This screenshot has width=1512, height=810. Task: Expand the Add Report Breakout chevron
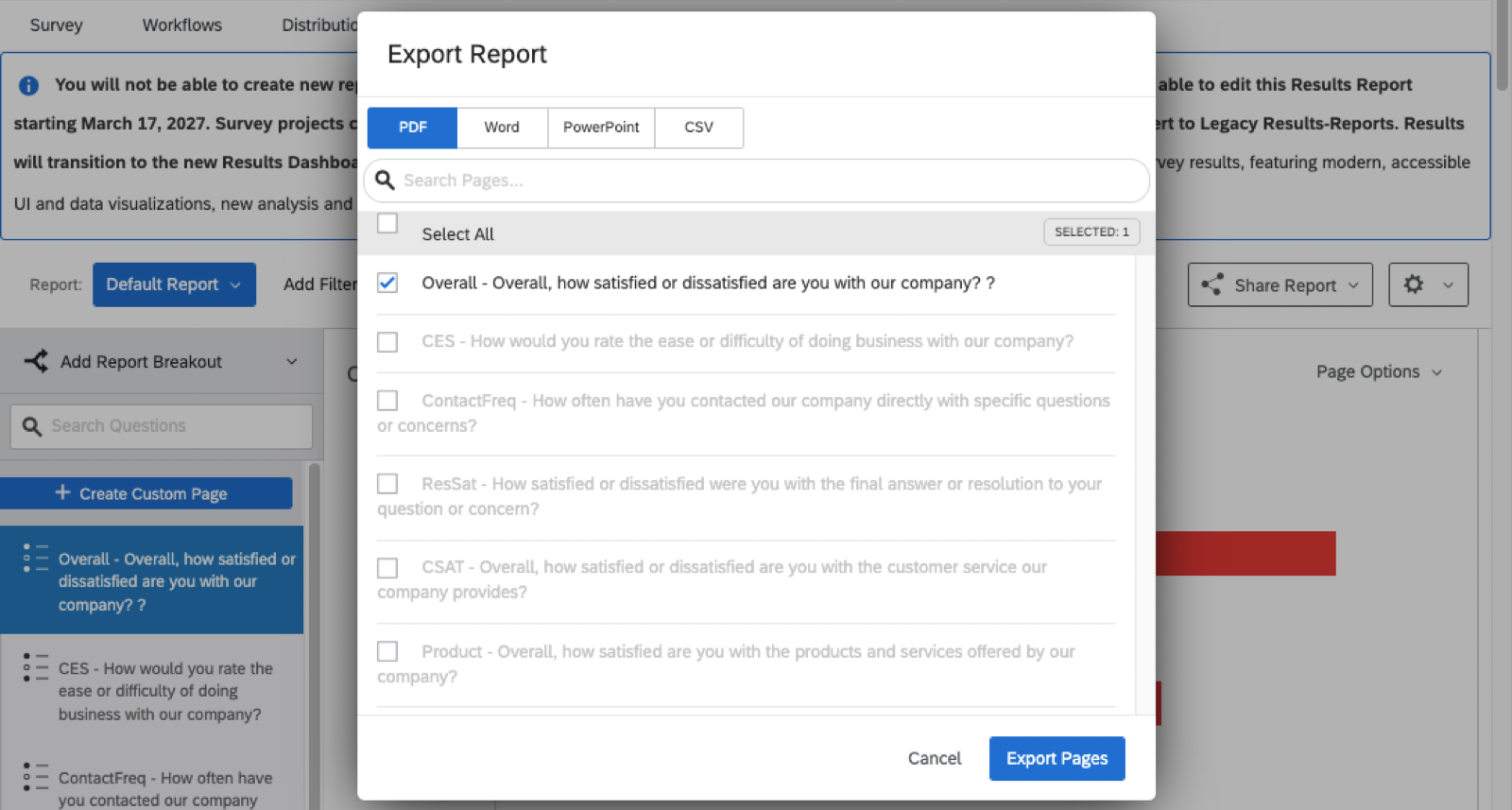tap(292, 361)
